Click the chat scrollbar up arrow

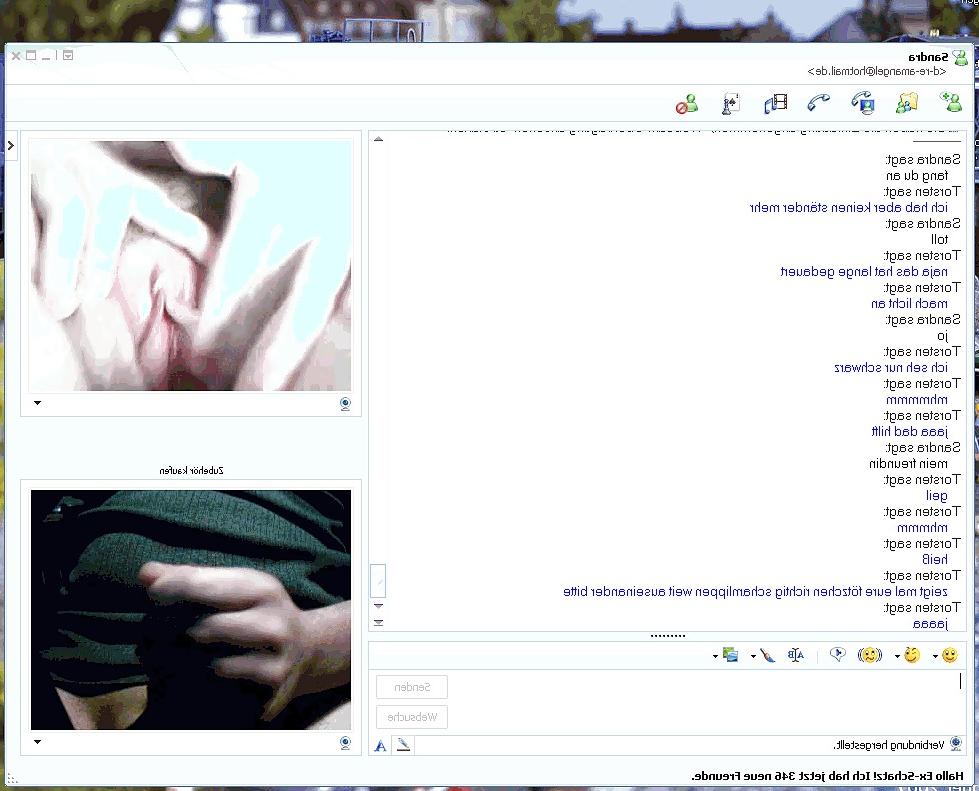pyautogui.click(x=378, y=139)
